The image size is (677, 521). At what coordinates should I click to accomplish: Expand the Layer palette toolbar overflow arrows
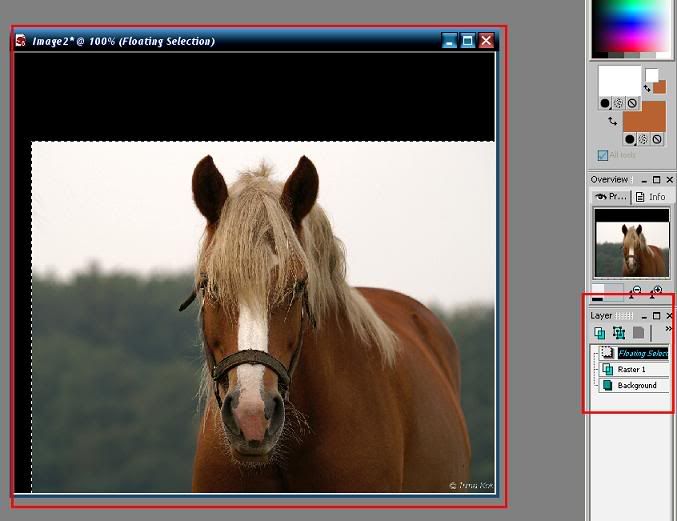coord(668,329)
